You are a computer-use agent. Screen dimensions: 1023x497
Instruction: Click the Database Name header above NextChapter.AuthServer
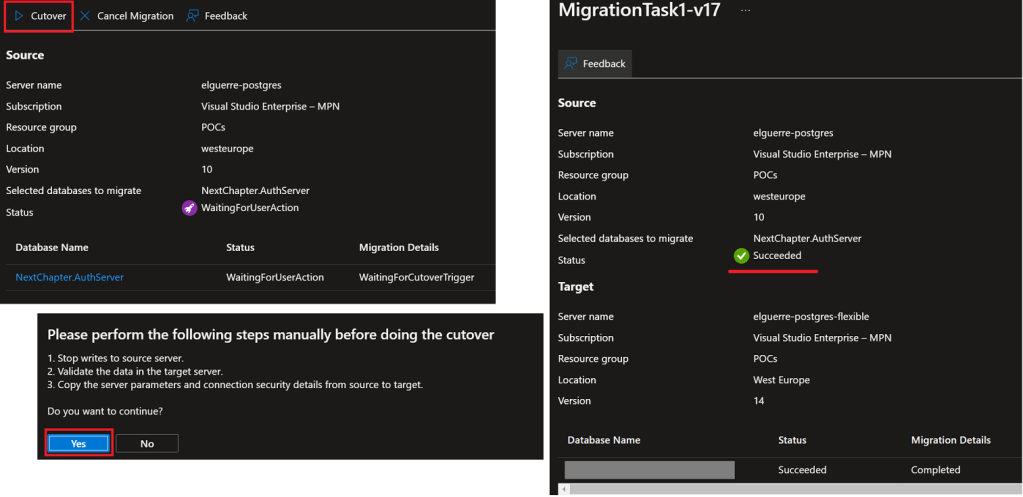(52, 247)
